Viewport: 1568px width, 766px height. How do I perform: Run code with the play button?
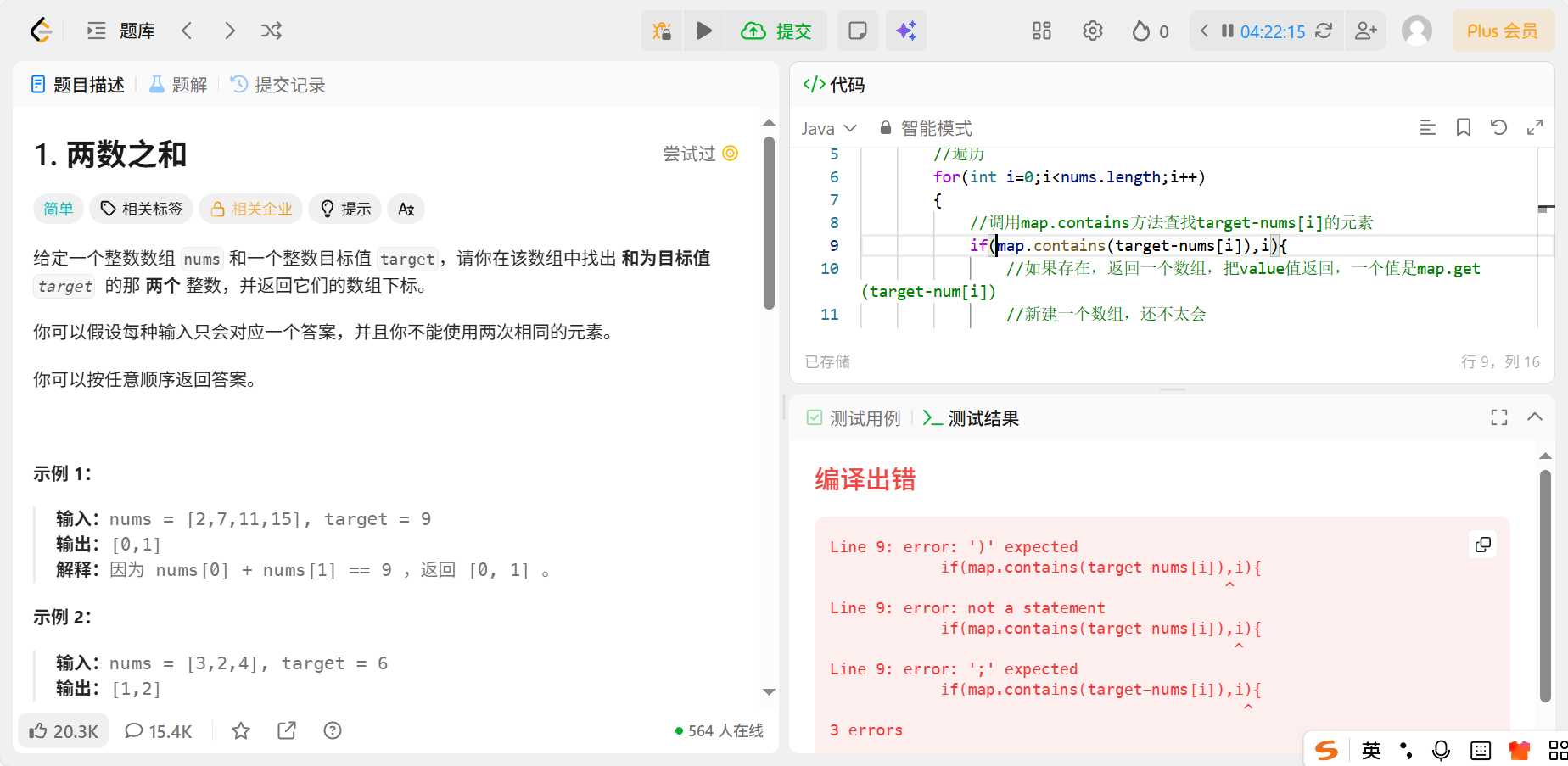pyautogui.click(x=703, y=31)
